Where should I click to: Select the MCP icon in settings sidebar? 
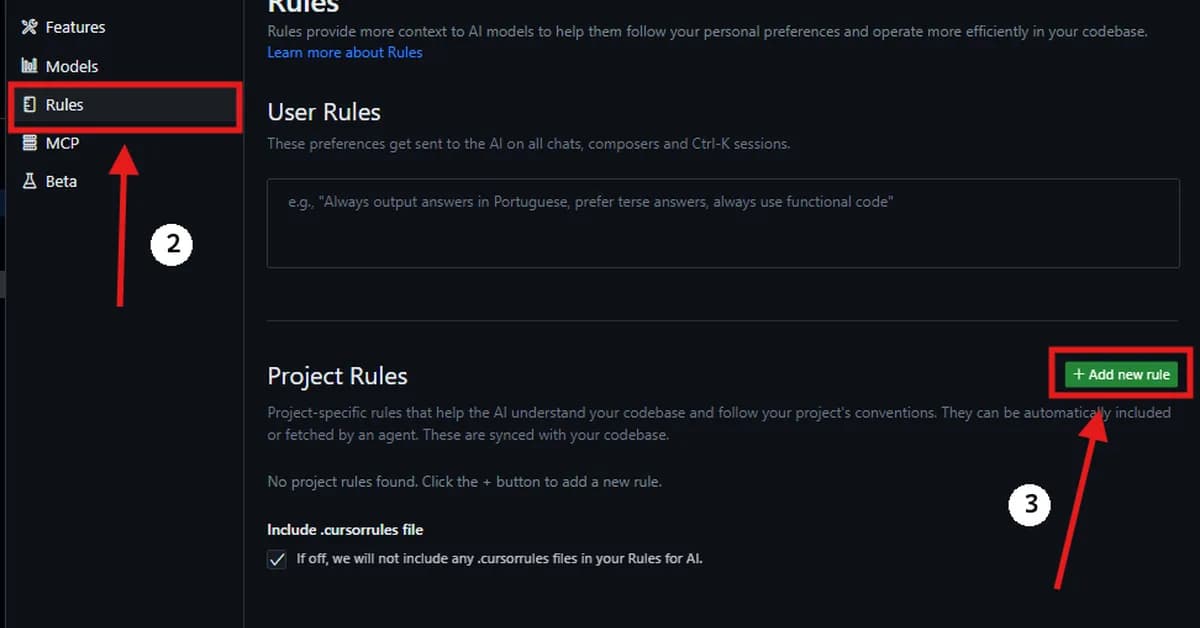[x=29, y=142]
